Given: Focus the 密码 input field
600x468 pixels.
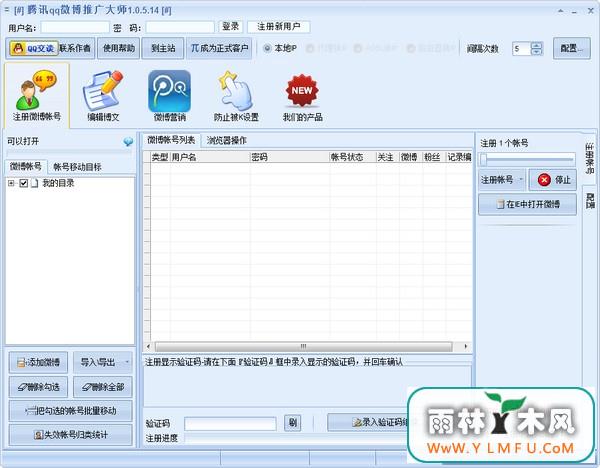Looking at the screenshot, I should [180, 27].
